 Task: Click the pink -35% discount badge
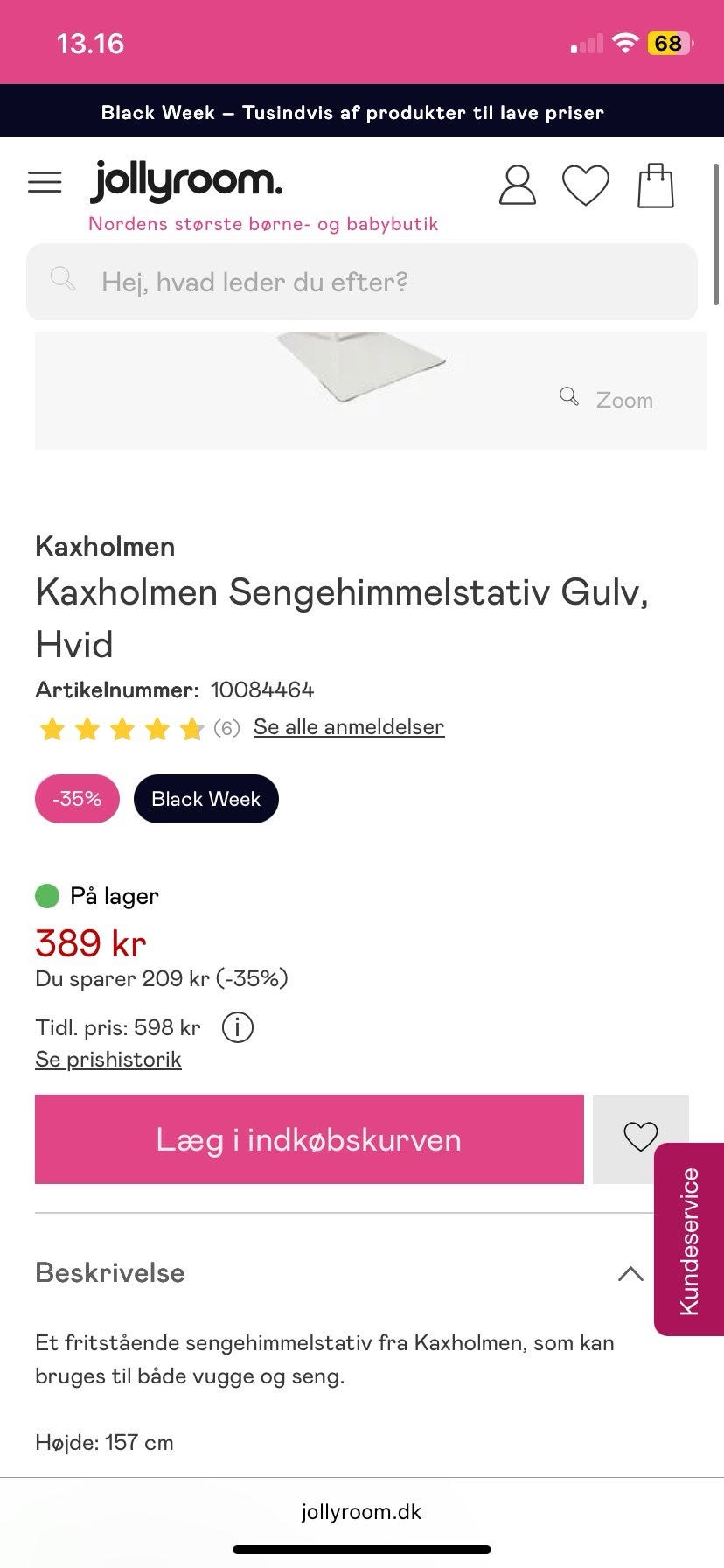tap(76, 798)
